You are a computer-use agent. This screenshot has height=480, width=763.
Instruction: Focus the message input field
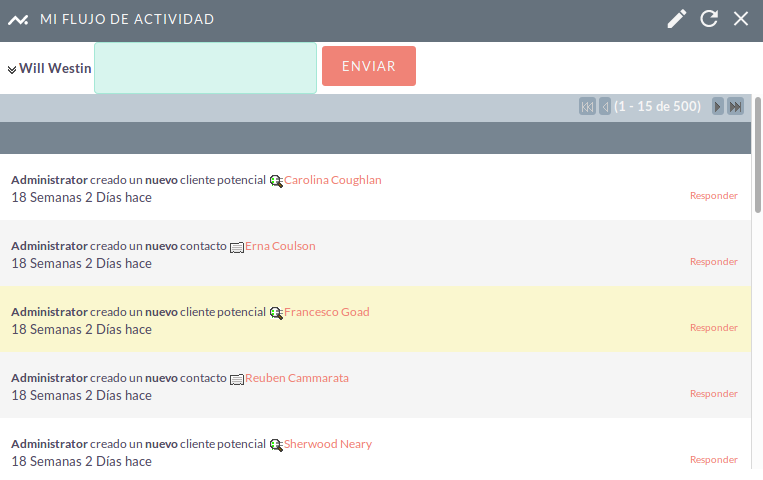click(x=205, y=68)
